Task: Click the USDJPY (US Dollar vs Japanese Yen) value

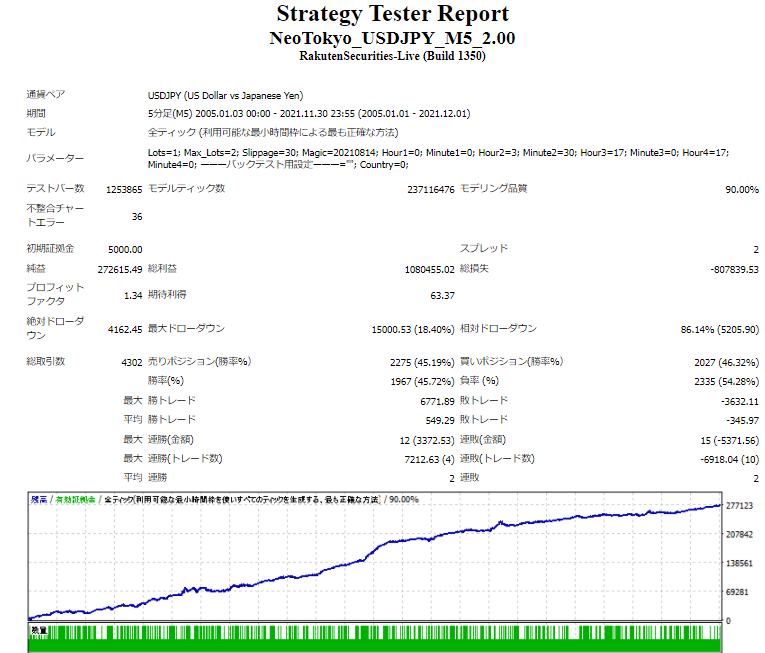Action: pyautogui.click(x=225, y=96)
